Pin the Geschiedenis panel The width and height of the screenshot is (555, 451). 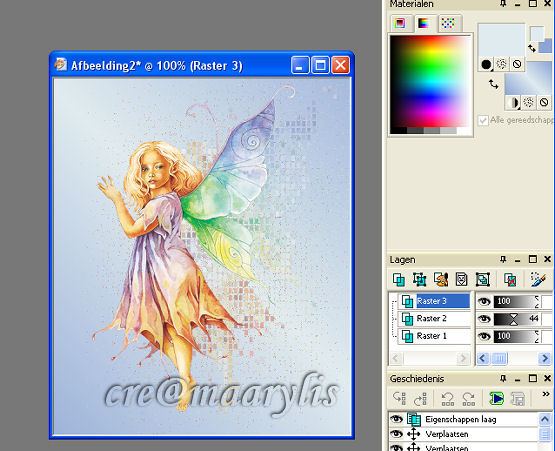(x=503, y=379)
